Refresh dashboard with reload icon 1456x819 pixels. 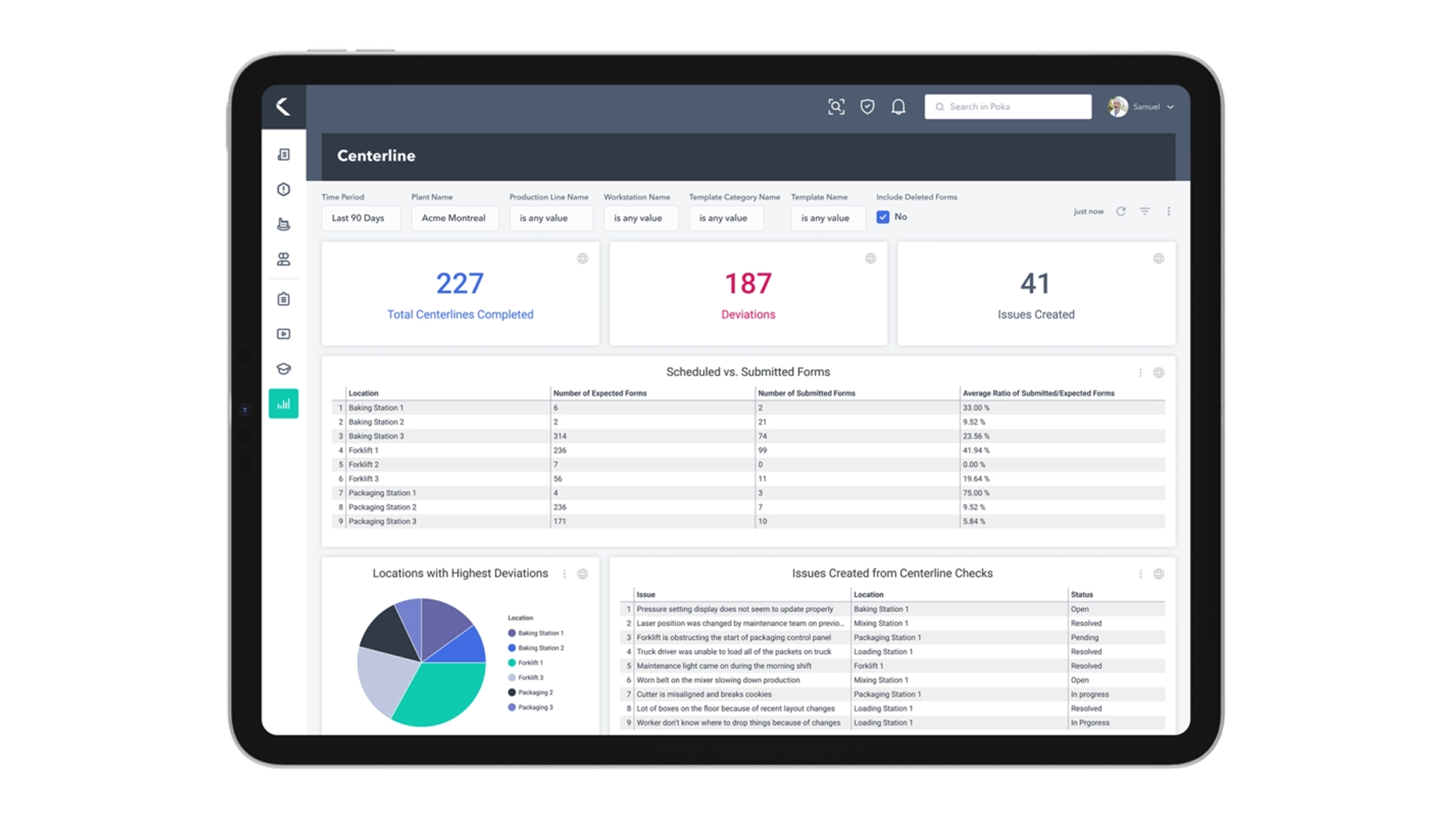[x=1121, y=212]
